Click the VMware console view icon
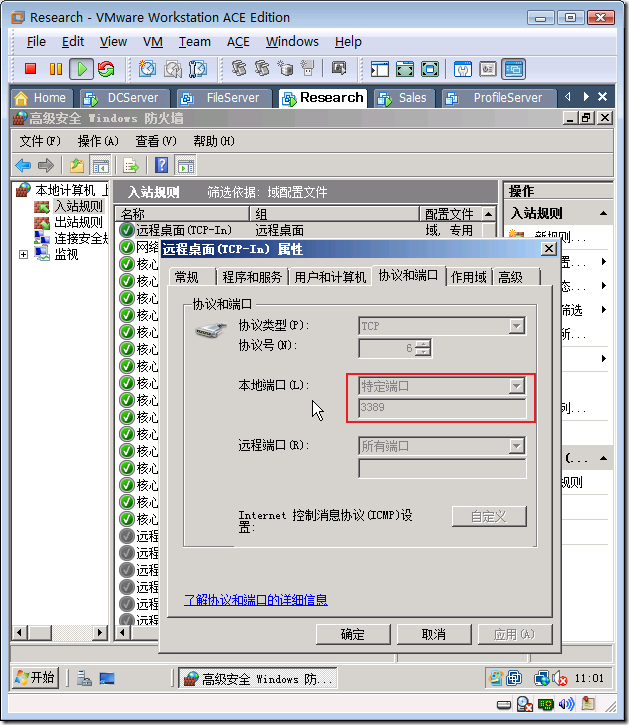Screen dimensions: 629x725 coord(514,69)
